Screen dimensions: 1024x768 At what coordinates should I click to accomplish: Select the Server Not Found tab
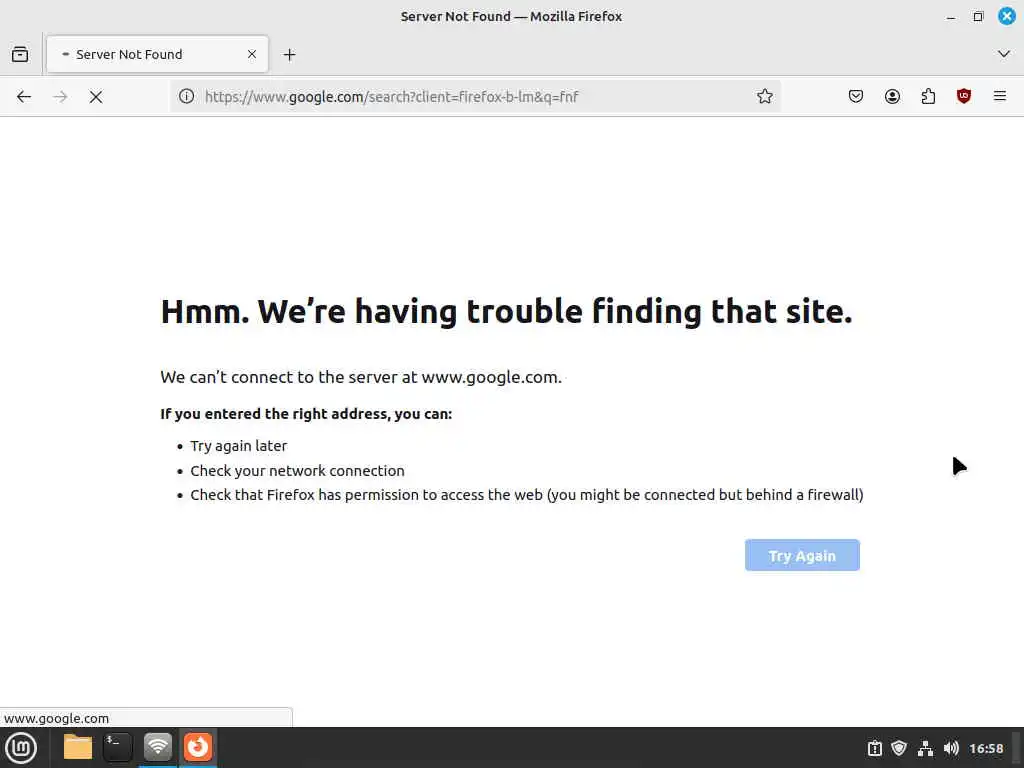[x=157, y=54]
